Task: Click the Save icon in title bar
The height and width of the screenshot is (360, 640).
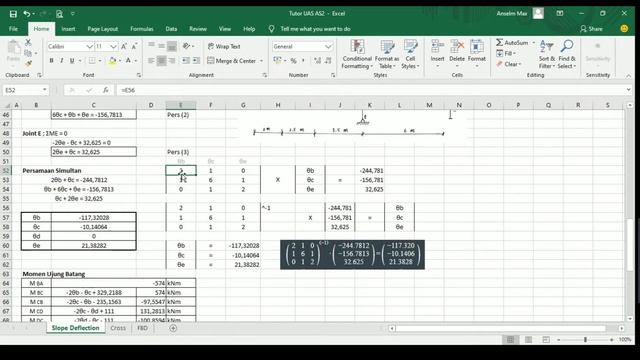Action: pos(13,14)
